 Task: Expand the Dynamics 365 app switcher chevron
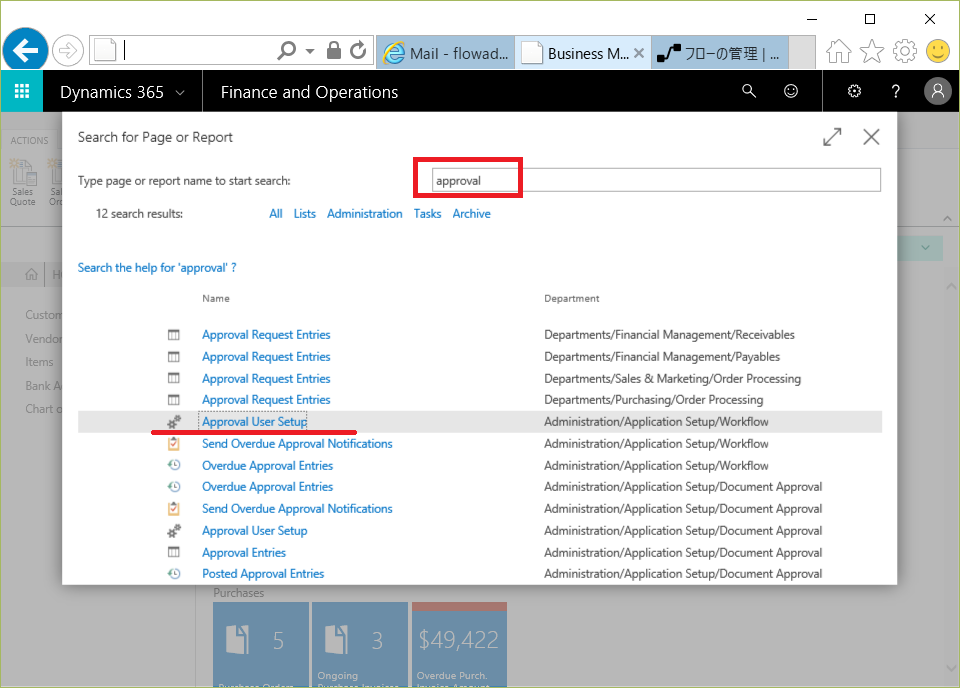point(180,92)
